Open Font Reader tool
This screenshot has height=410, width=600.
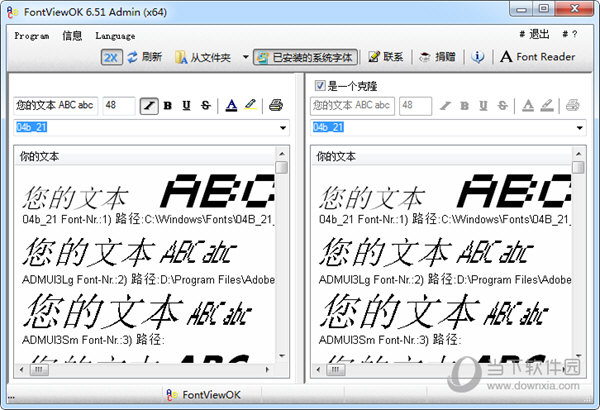538,57
